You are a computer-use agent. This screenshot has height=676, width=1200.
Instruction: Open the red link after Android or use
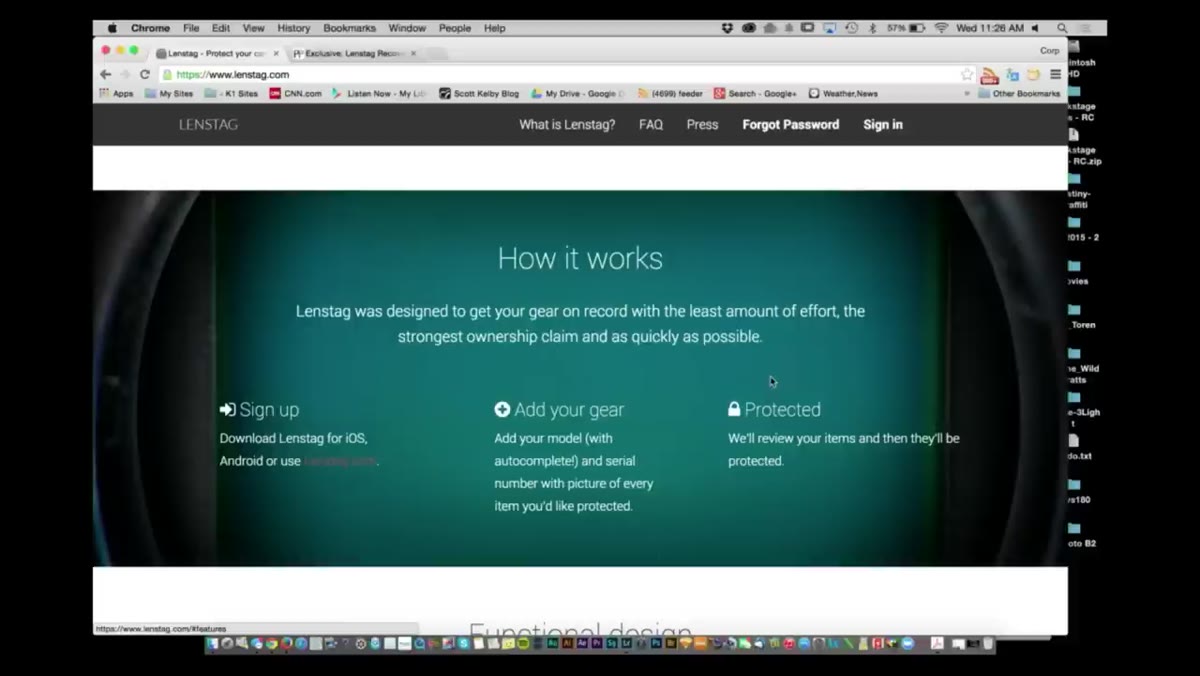click(x=340, y=461)
